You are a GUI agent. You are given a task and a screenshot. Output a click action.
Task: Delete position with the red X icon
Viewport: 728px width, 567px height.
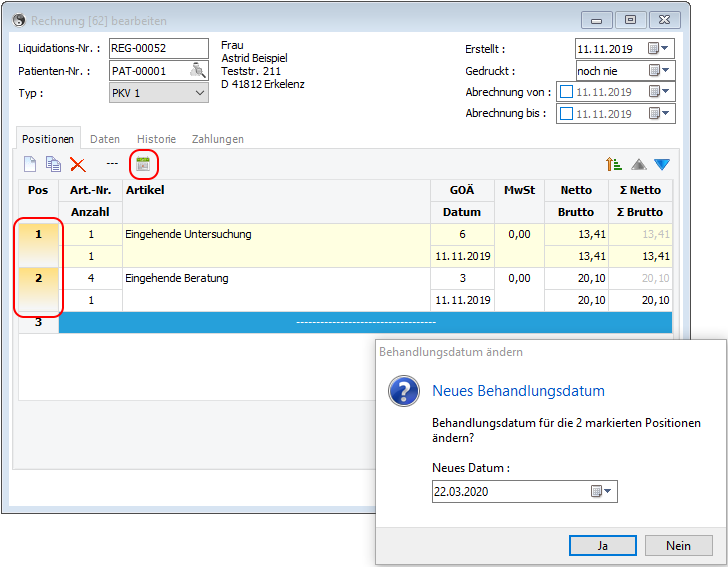click(78, 164)
